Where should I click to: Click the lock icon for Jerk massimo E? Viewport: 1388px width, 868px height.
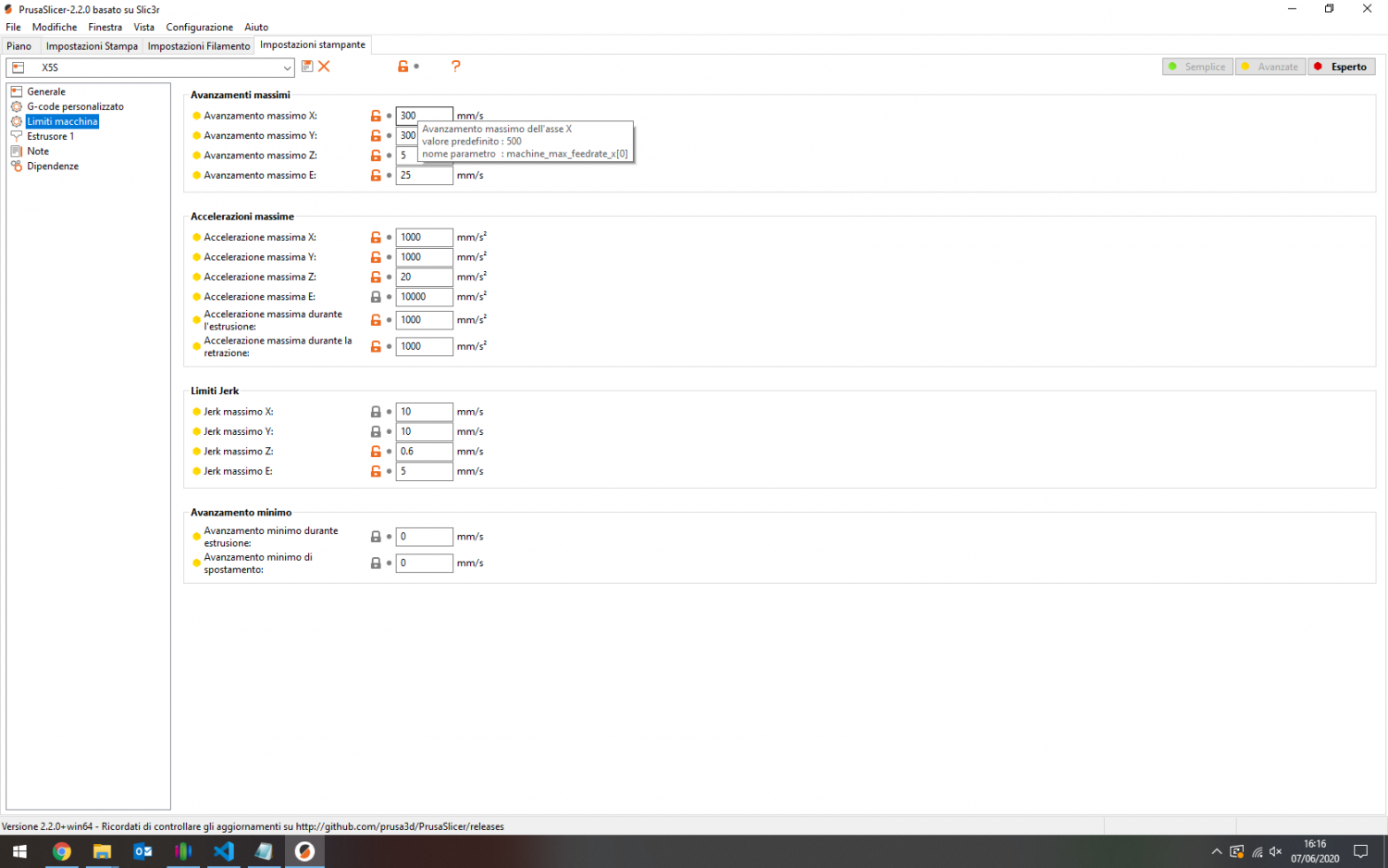pos(376,472)
